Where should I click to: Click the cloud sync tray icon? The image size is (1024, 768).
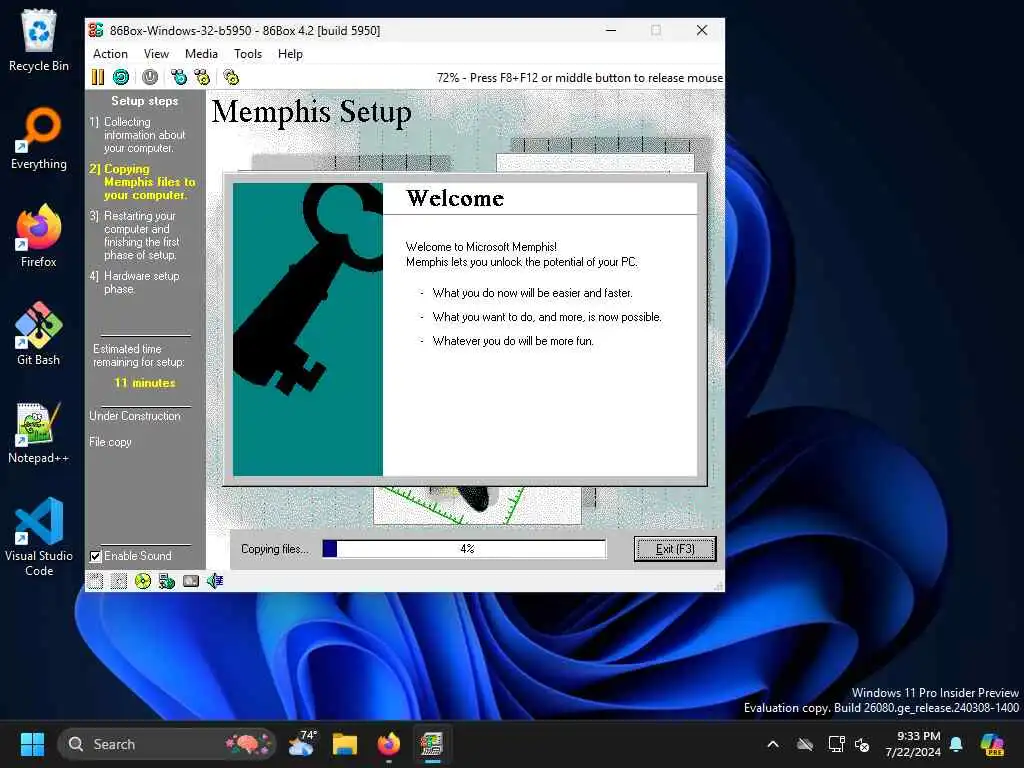coord(805,744)
